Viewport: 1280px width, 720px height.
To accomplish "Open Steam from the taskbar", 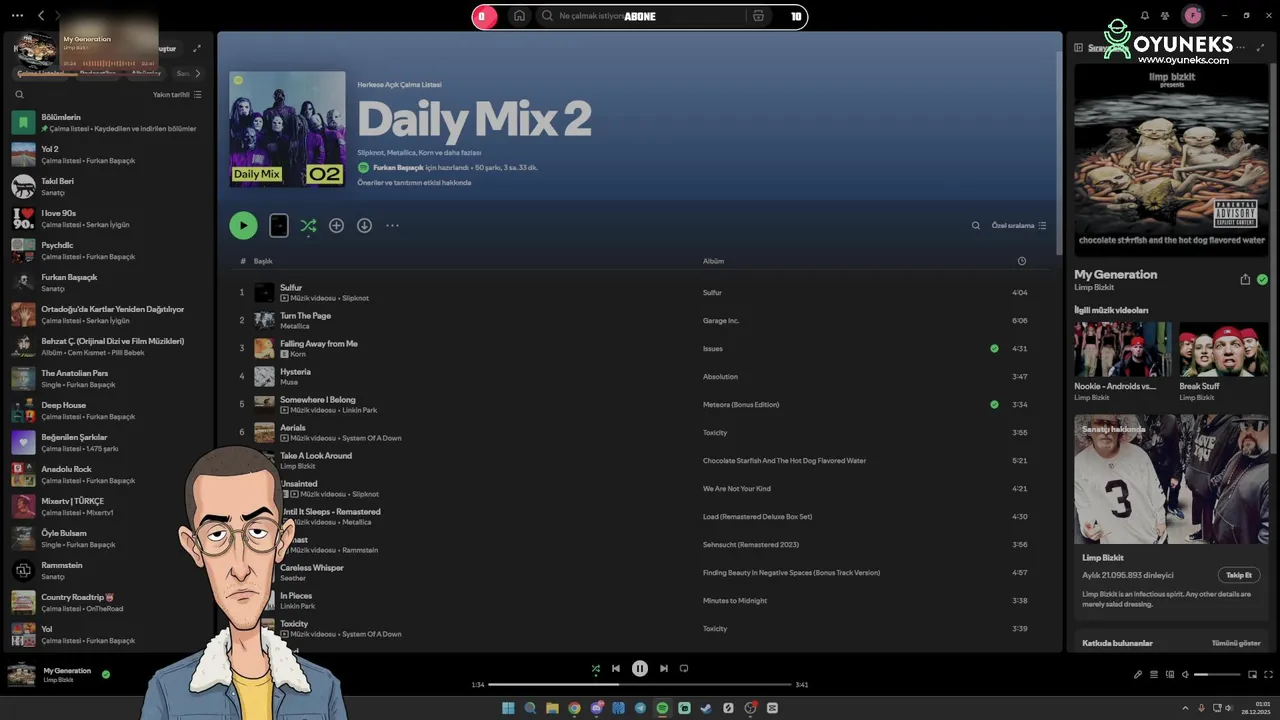I will [x=706, y=708].
